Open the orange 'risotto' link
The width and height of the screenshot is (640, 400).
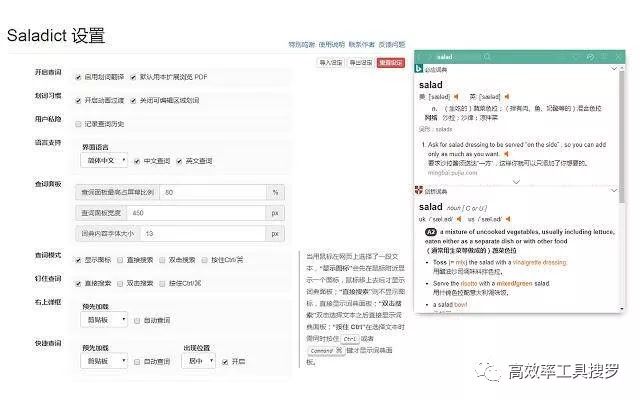[x=469, y=283]
